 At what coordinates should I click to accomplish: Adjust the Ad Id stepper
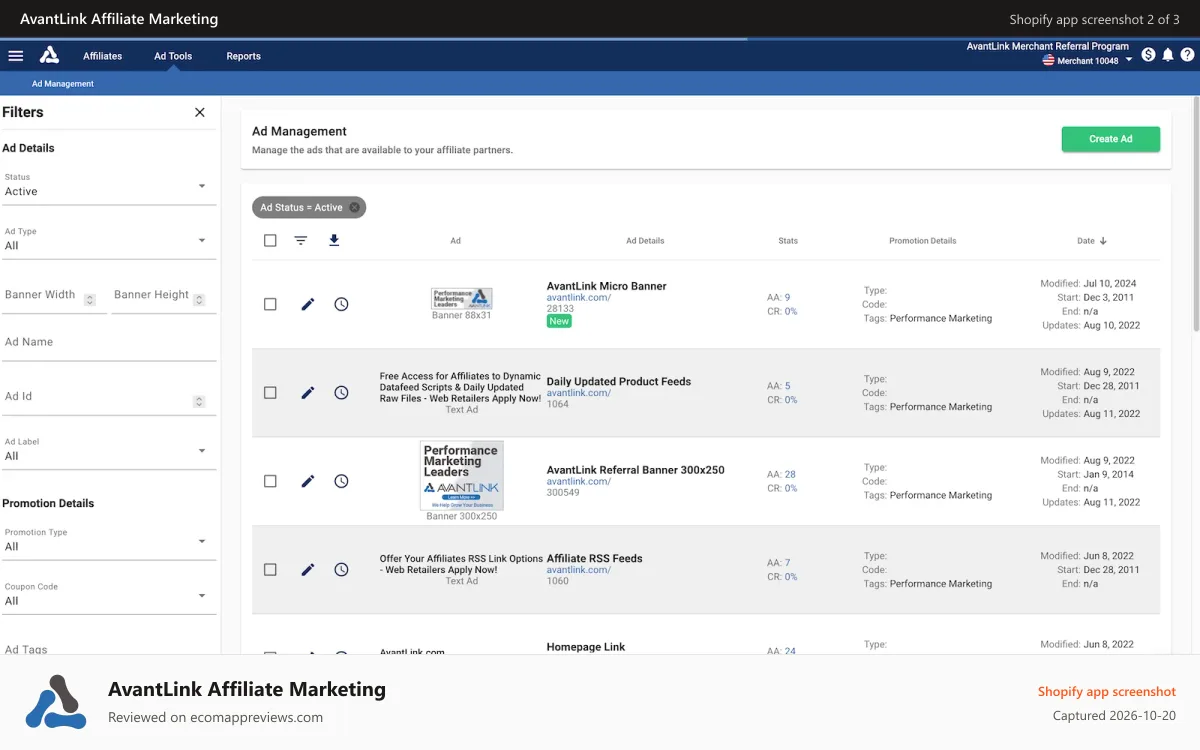point(199,401)
